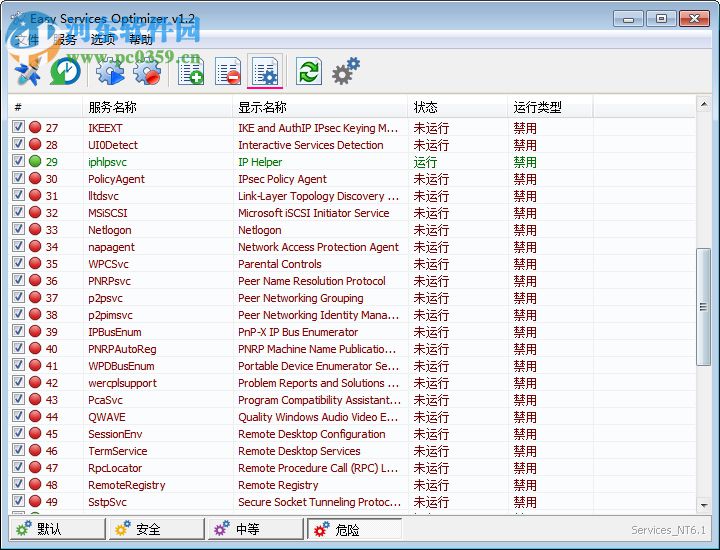Click the red status dot for QWAVE
The width and height of the screenshot is (720, 550).
point(35,416)
